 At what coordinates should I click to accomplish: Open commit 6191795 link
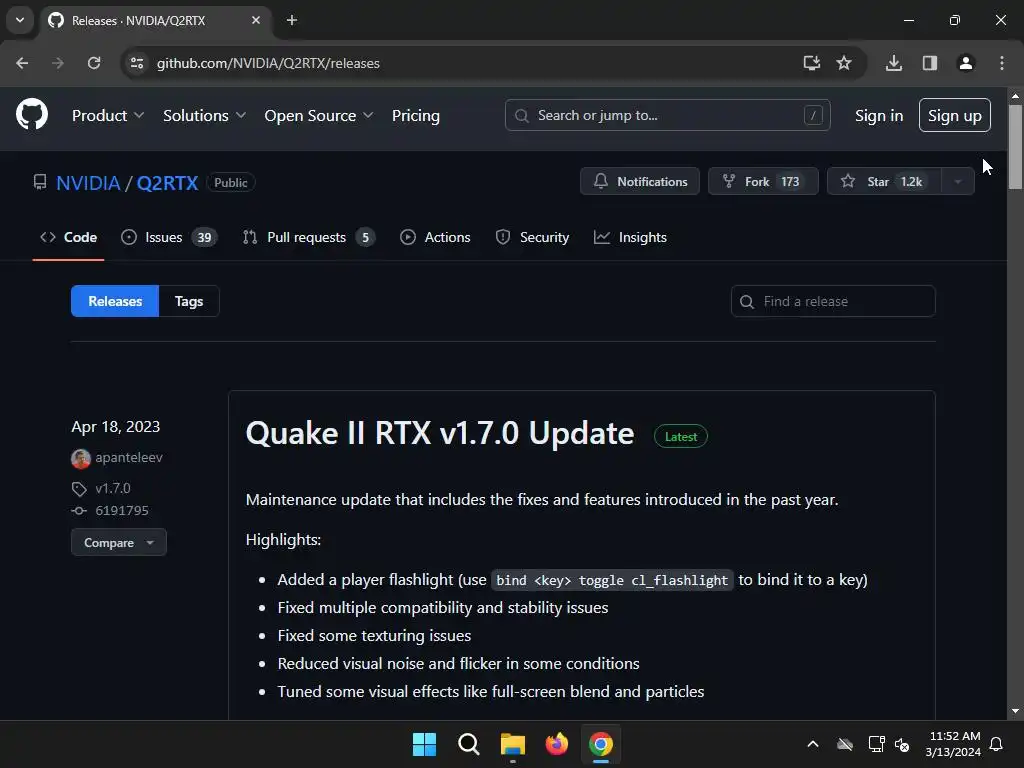click(x=121, y=511)
